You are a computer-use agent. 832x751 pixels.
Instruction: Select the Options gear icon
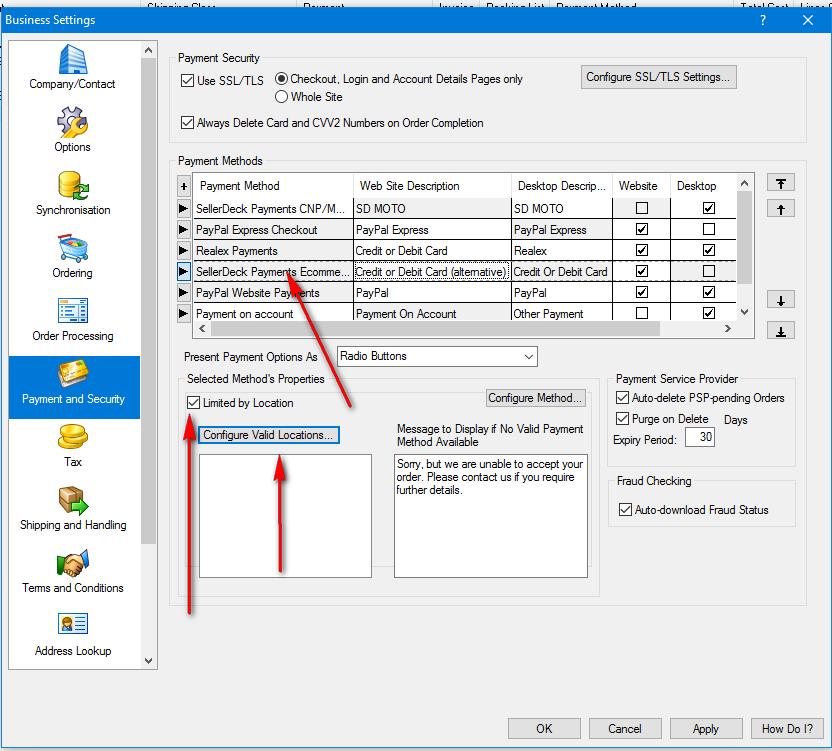pyautogui.click(x=73, y=123)
